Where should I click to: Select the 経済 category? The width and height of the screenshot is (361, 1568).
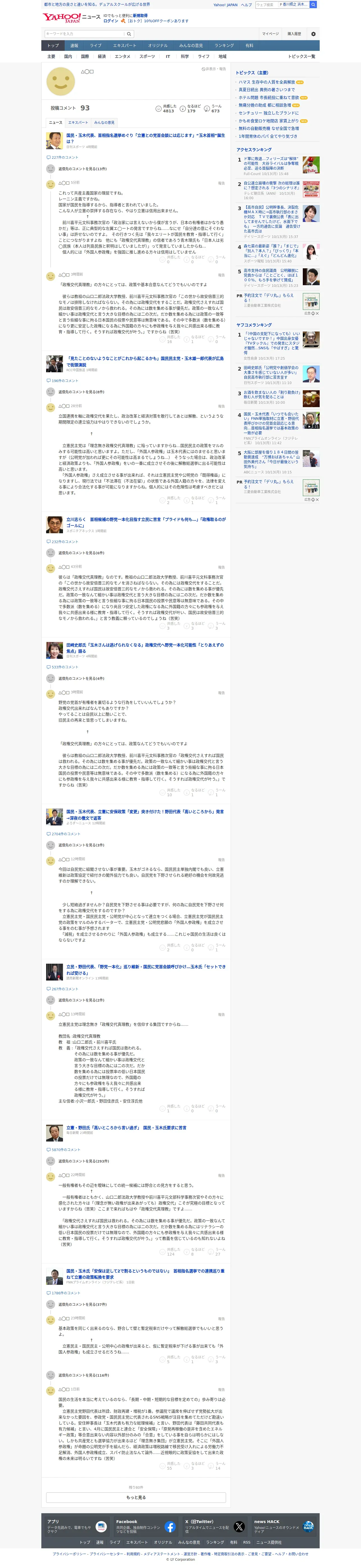point(102,56)
